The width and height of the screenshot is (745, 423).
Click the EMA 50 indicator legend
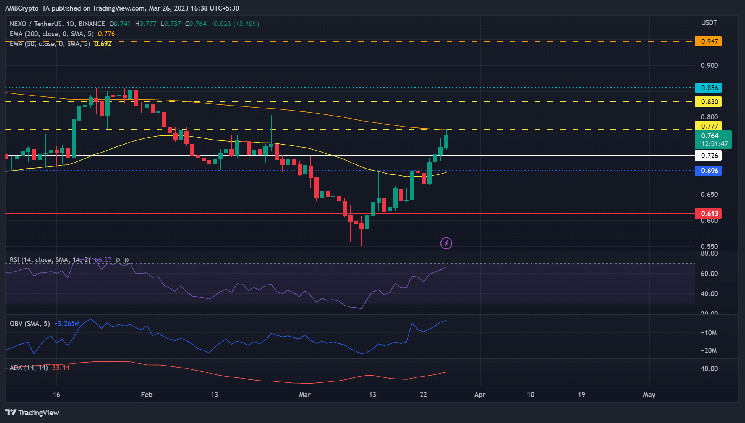coord(60,44)
